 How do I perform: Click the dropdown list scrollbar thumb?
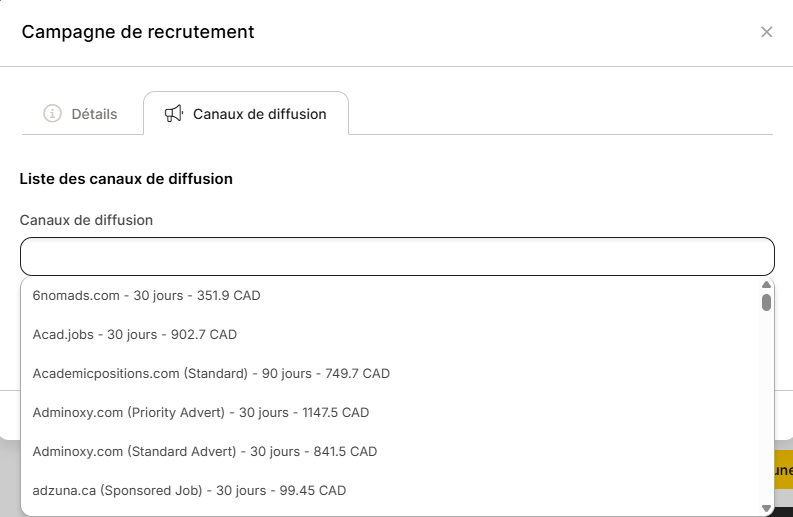pyautogui.click(x=766, y=303)
